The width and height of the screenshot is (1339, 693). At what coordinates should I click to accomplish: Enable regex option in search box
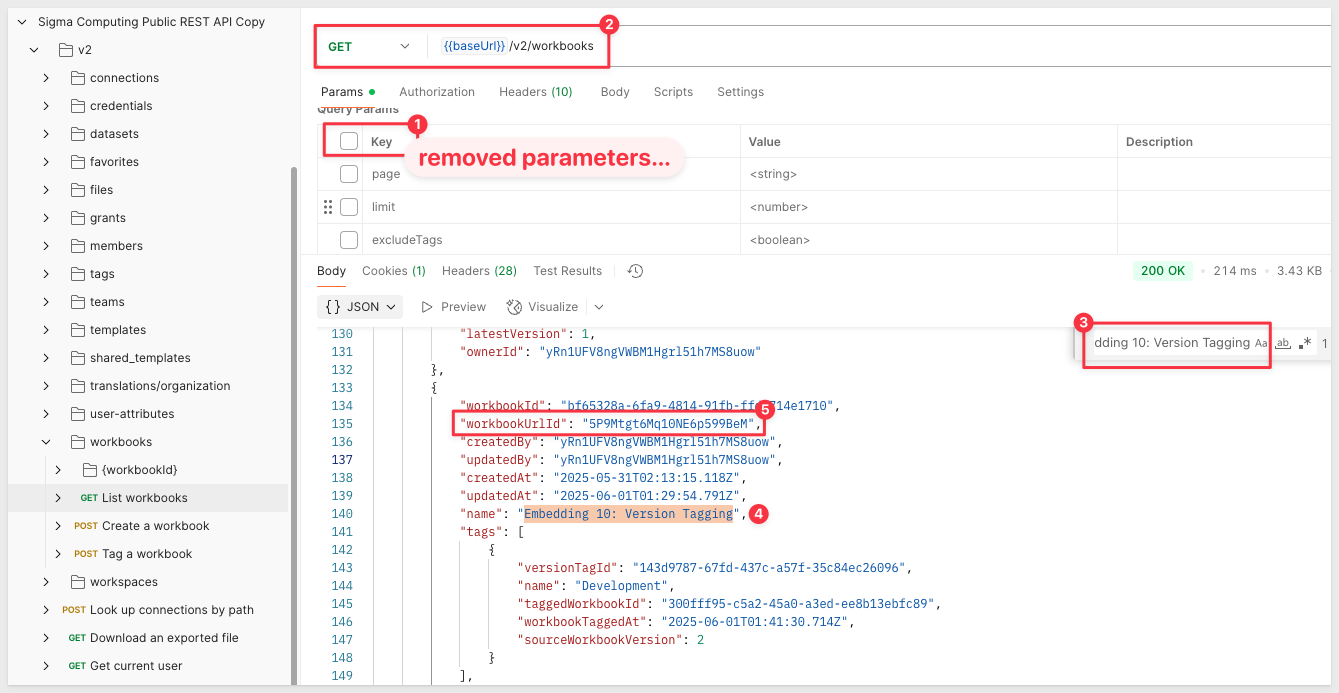[1305, 343]
